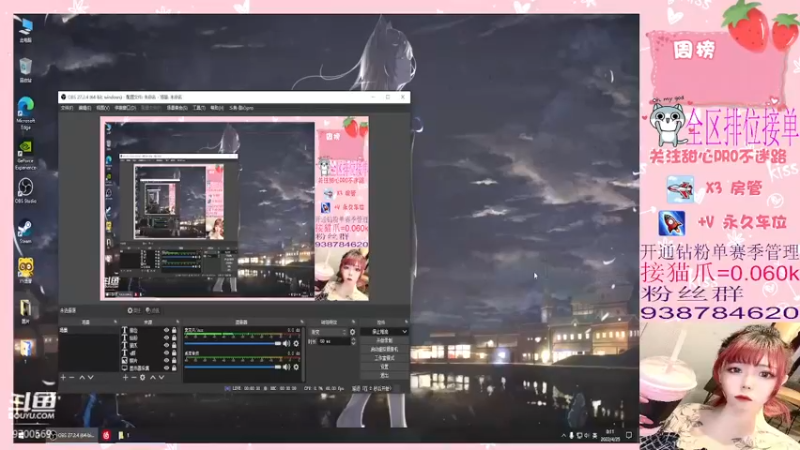Open the Recycle Bin desktop icon
The image size is (800, 450).
pyautogui.click(x=26, y=70)
